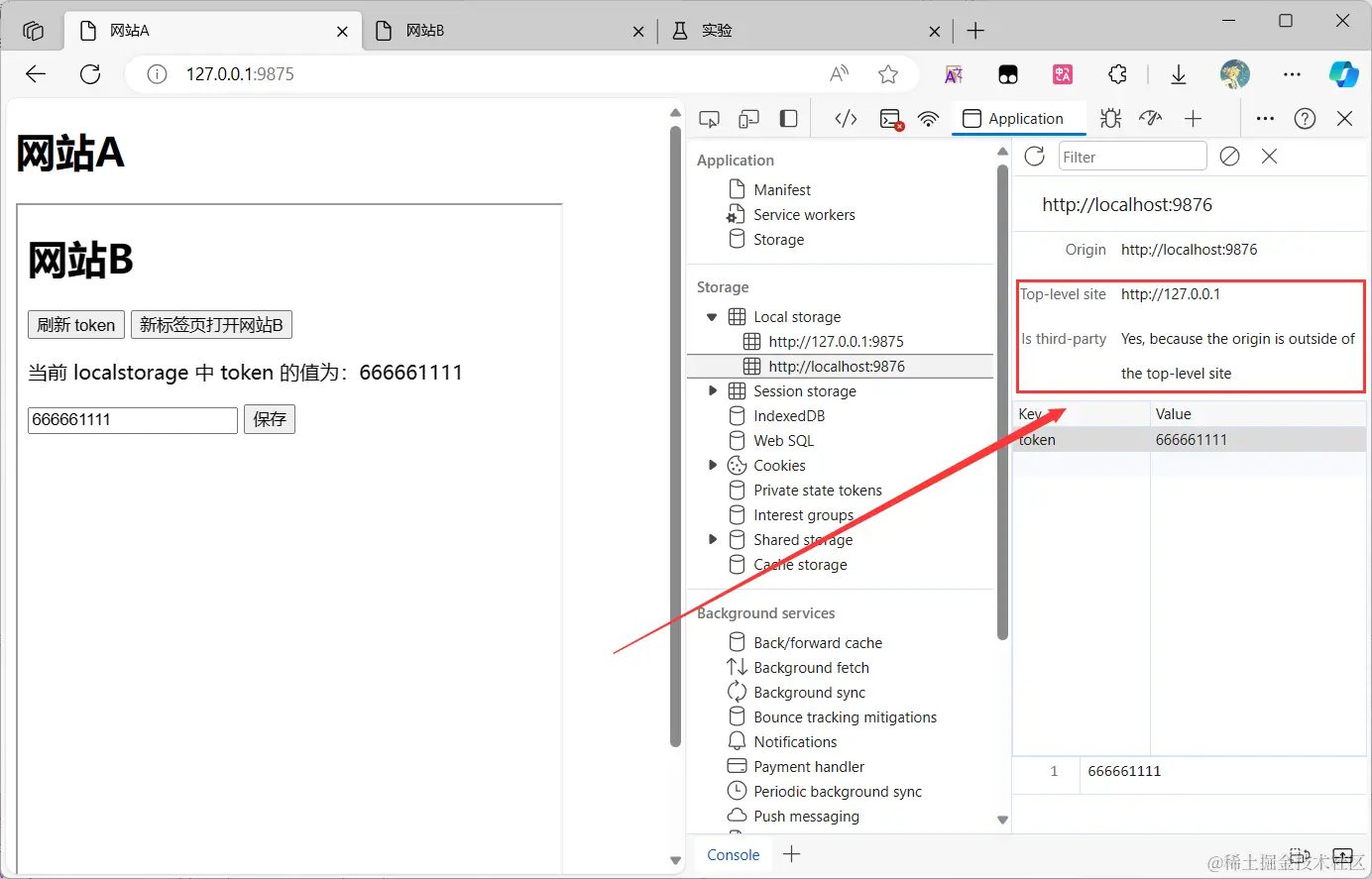Screen dimensions: 1372x879
Task: Open the Console panel icon with error badge
Action: click(x=891, y=119)
